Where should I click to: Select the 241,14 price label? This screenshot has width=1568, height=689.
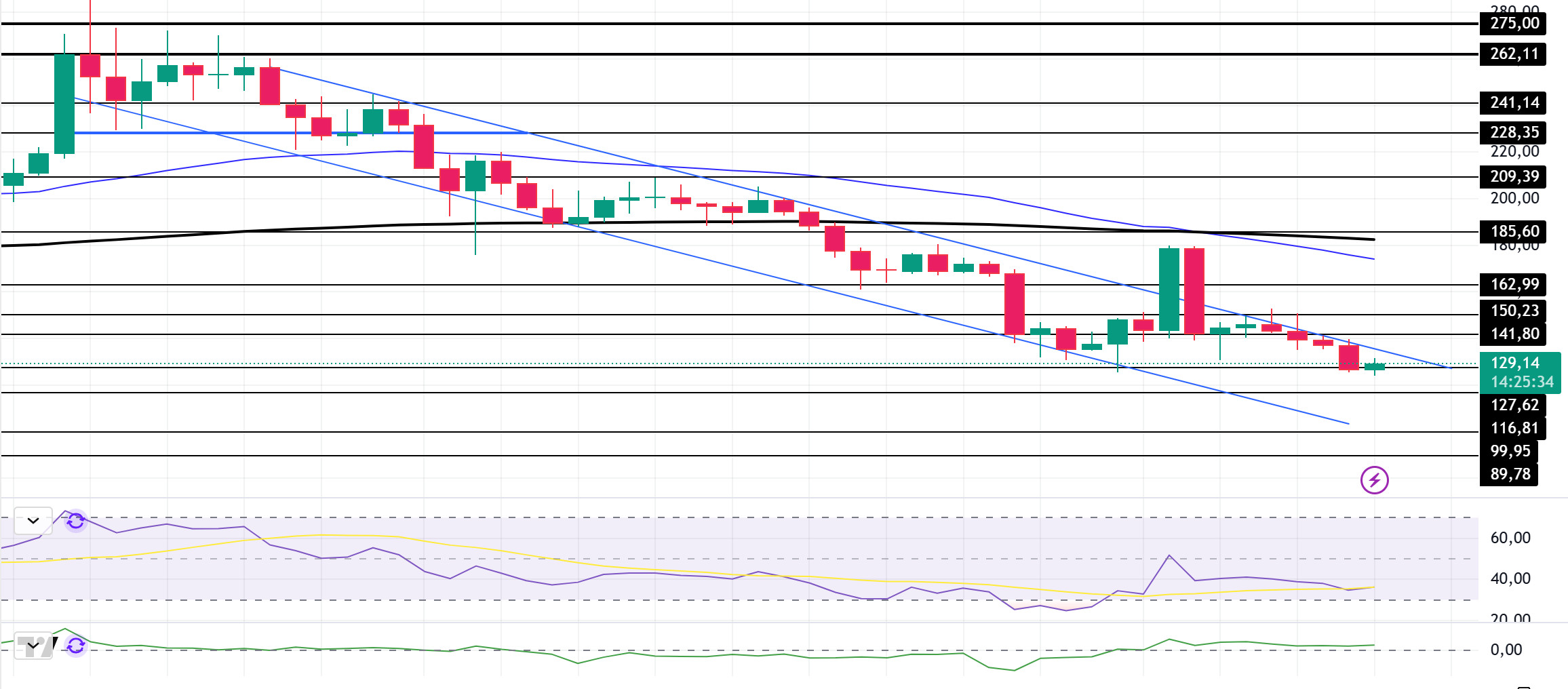pyautogui.click(x=1513, y=102)
